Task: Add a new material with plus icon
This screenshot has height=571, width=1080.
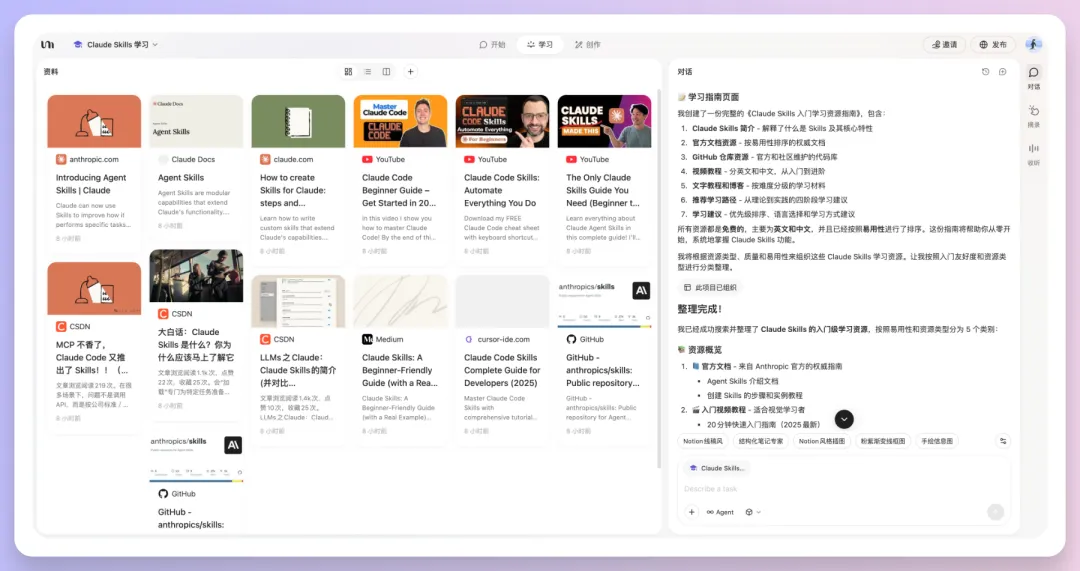Action: (x=410, y=72)
